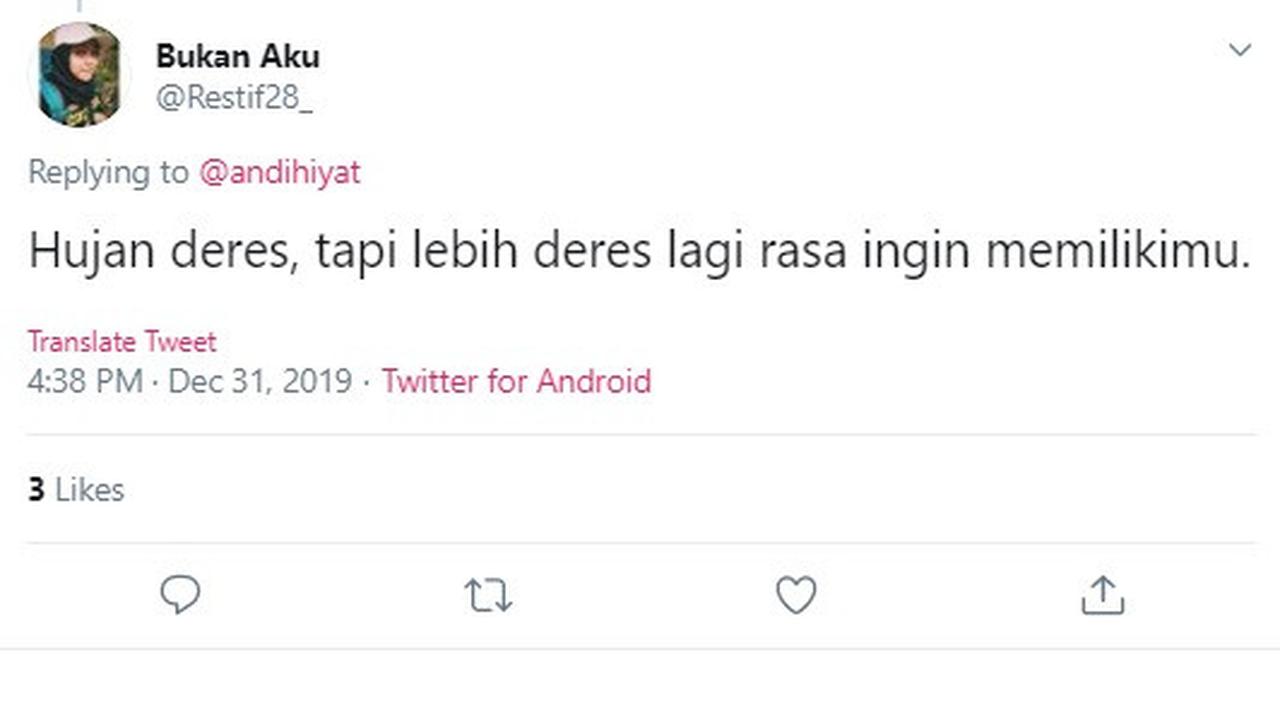Visit the @Restif28_ handle

tap(234, 100)
